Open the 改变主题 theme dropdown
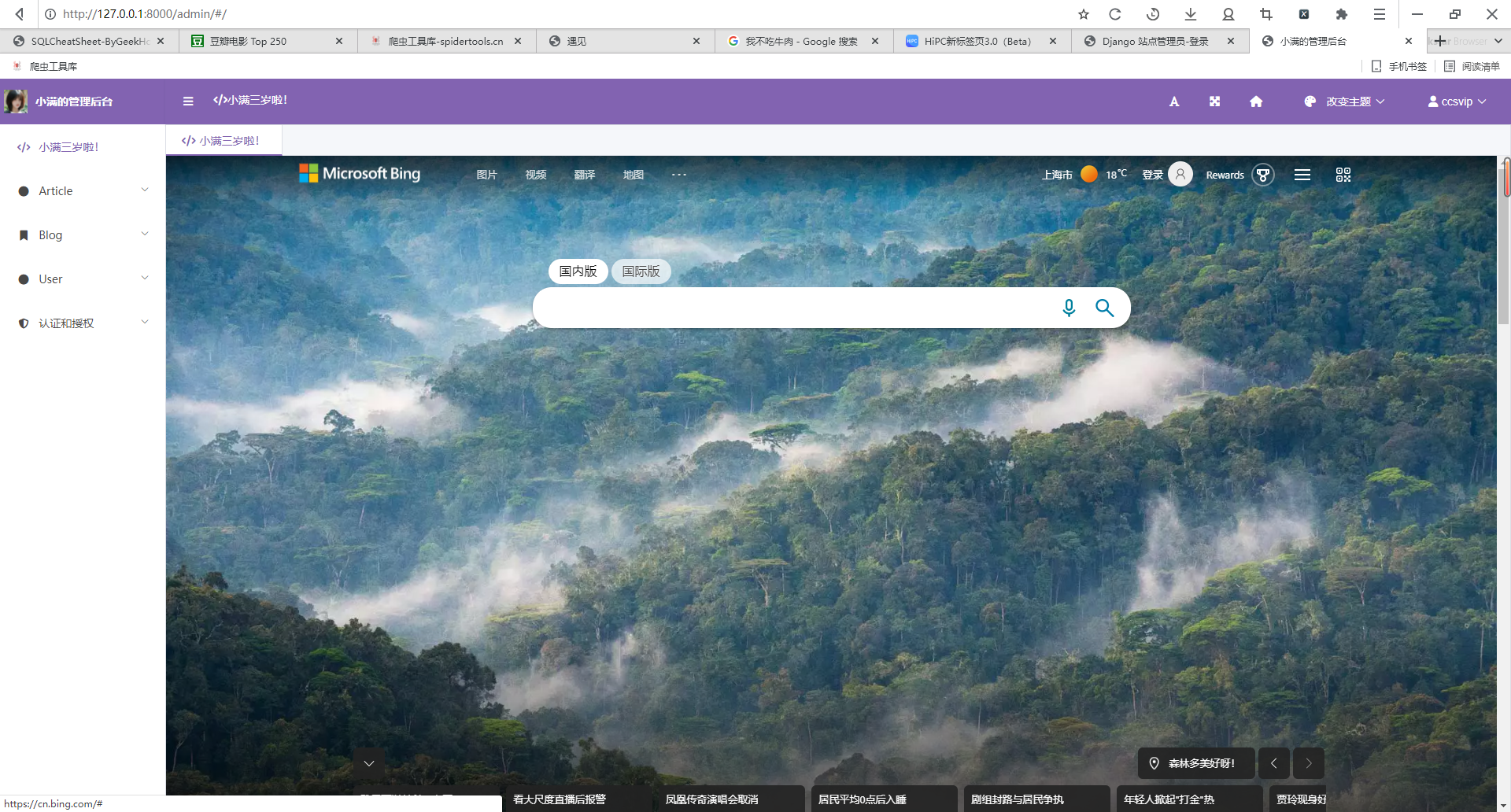This screenshot has width=1511, height=812. [1344, 101]
